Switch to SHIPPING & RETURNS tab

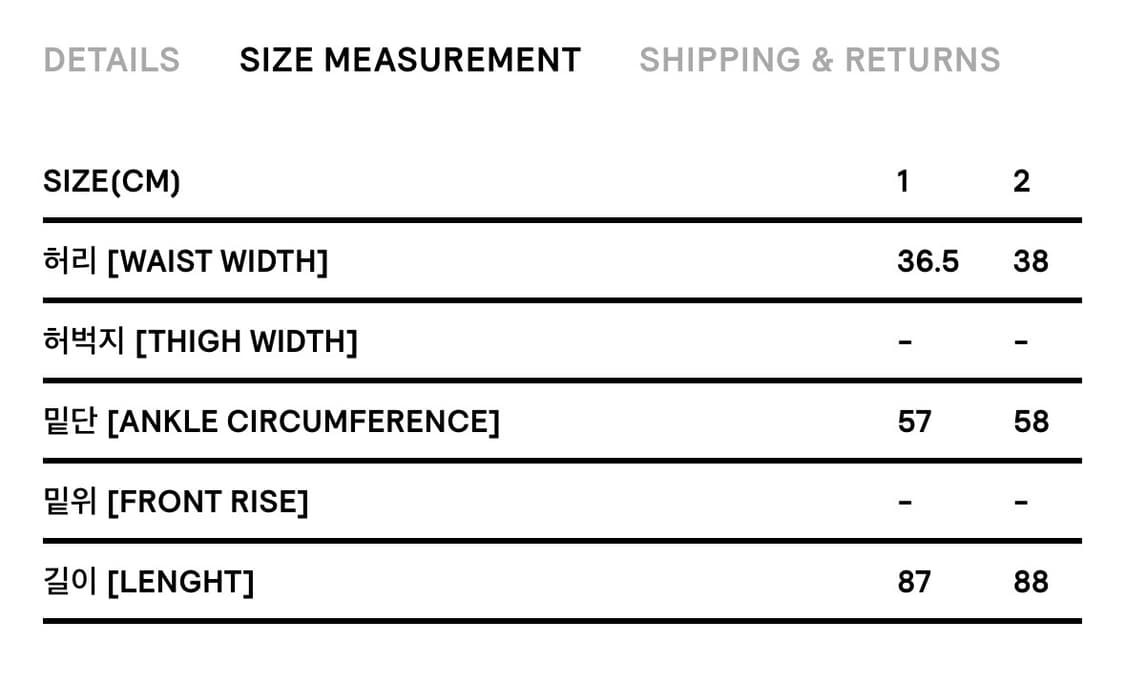tap(819, 60)
